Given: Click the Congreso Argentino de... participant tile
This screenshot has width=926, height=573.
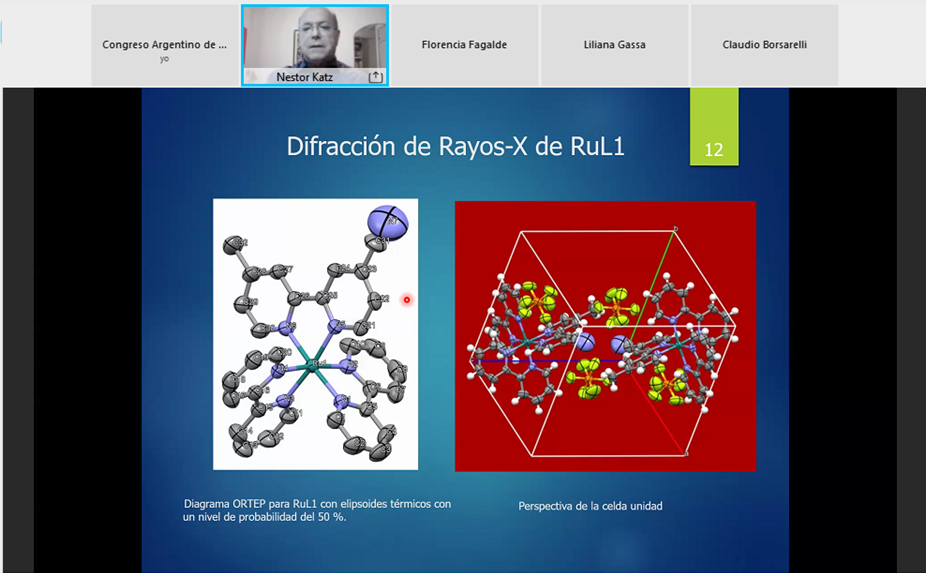Looking at the screenshot, I should [x=164, y=45].
